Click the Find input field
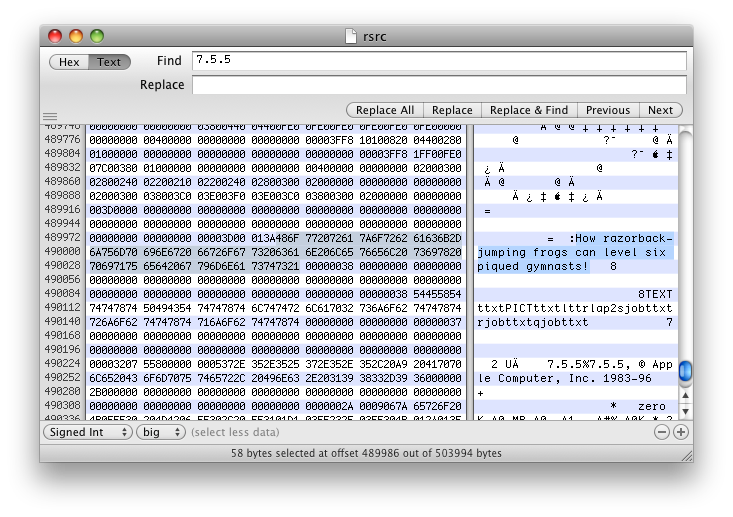733x517 pixels. [439, 61]
